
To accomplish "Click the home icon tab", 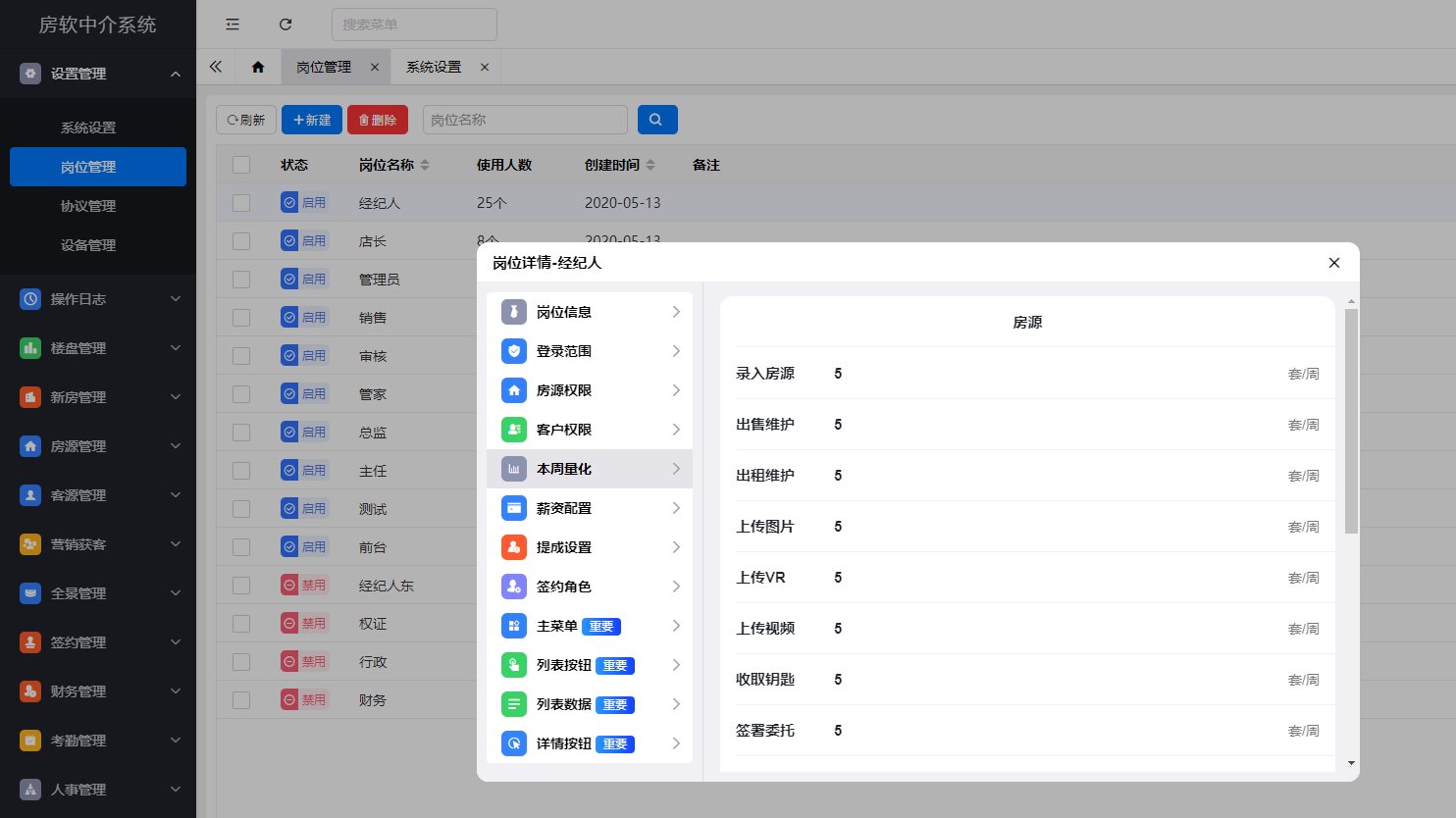I will (258, 67).
